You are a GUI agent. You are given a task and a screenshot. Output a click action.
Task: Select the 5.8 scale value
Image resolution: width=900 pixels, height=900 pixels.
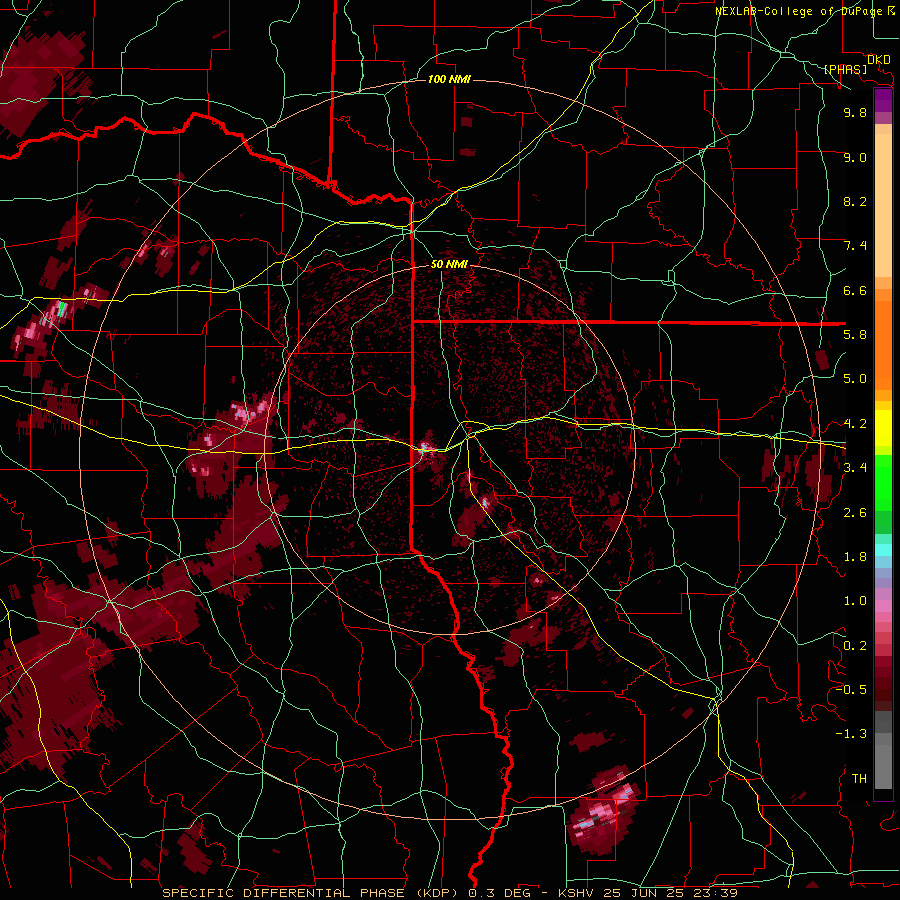pos(855,335)
